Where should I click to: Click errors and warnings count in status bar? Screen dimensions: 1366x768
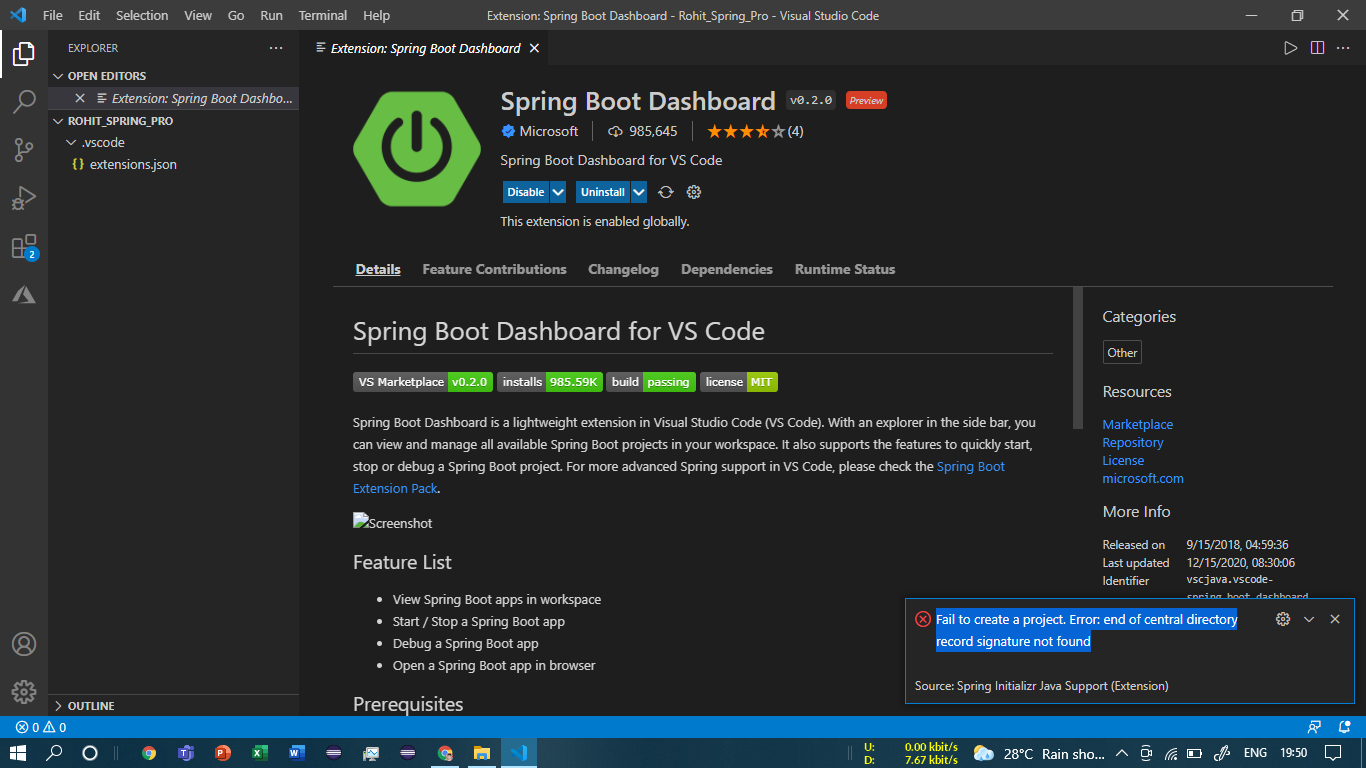[x=41, y=727]
